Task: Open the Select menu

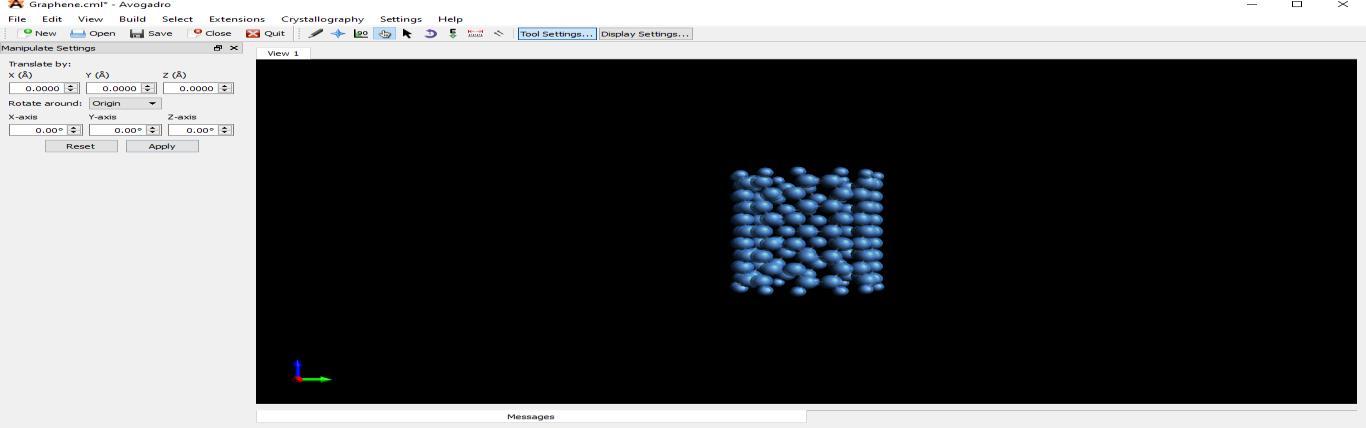Action: pyautogui.click(x=177, y=18)
